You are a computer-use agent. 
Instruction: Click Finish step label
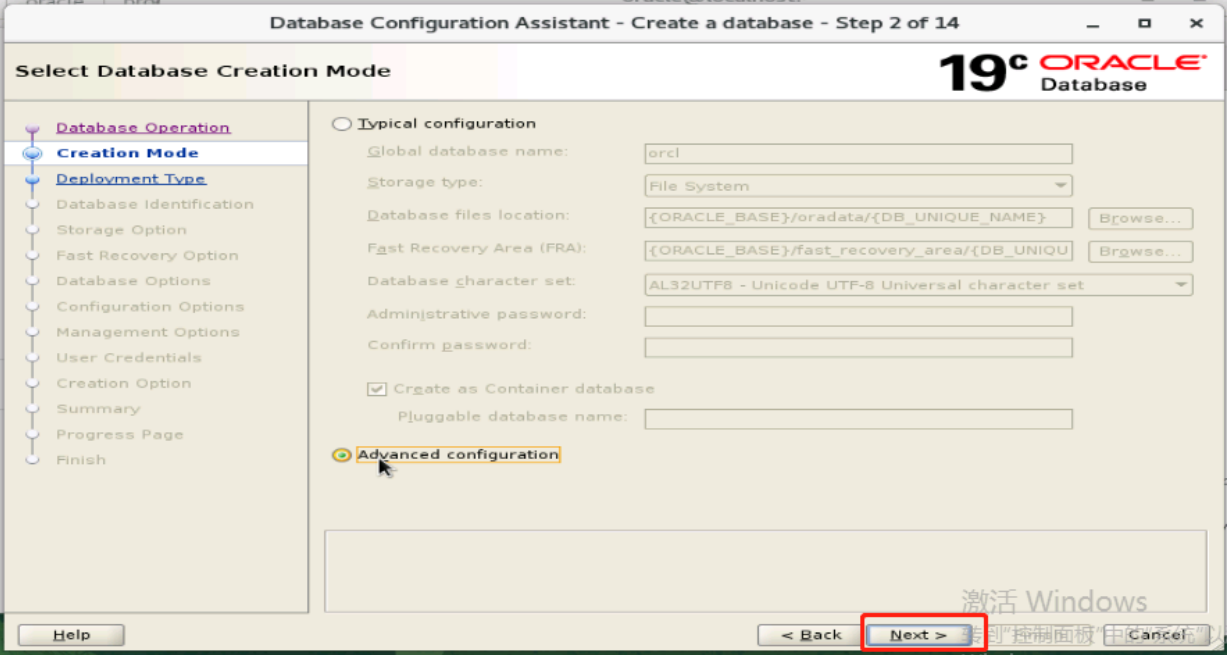coord(81,460)
